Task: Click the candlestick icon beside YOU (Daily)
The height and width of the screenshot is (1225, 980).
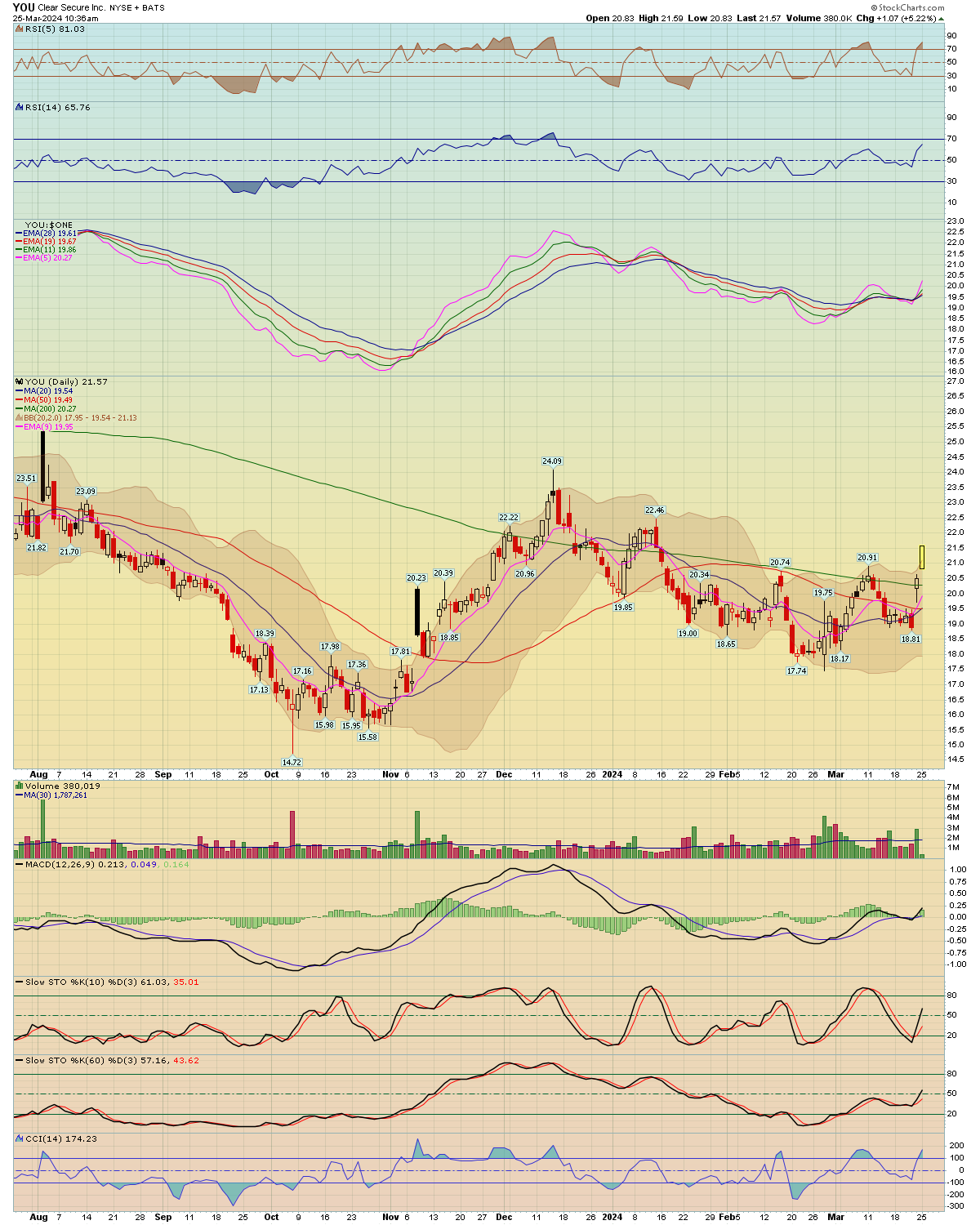Action: (x=20, y=381)
